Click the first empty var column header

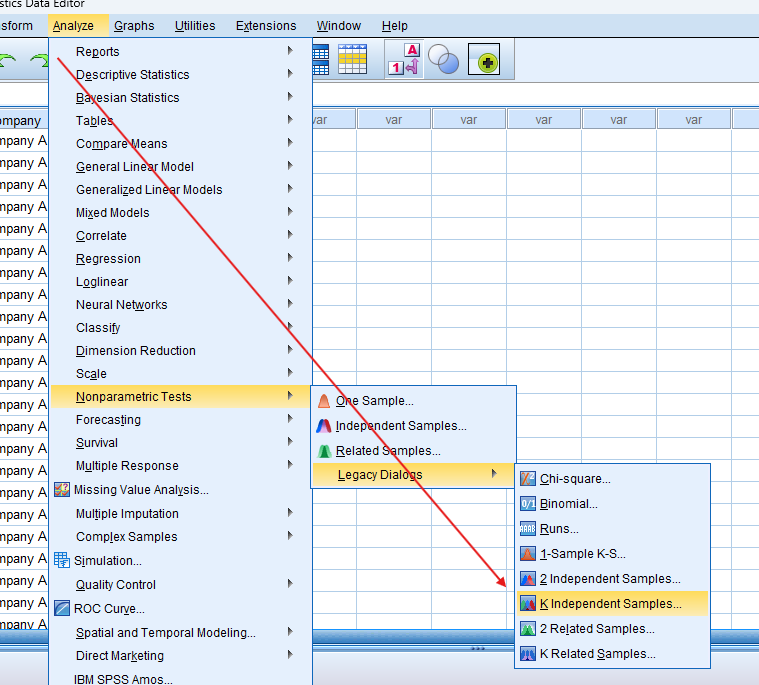pos(319,120)
